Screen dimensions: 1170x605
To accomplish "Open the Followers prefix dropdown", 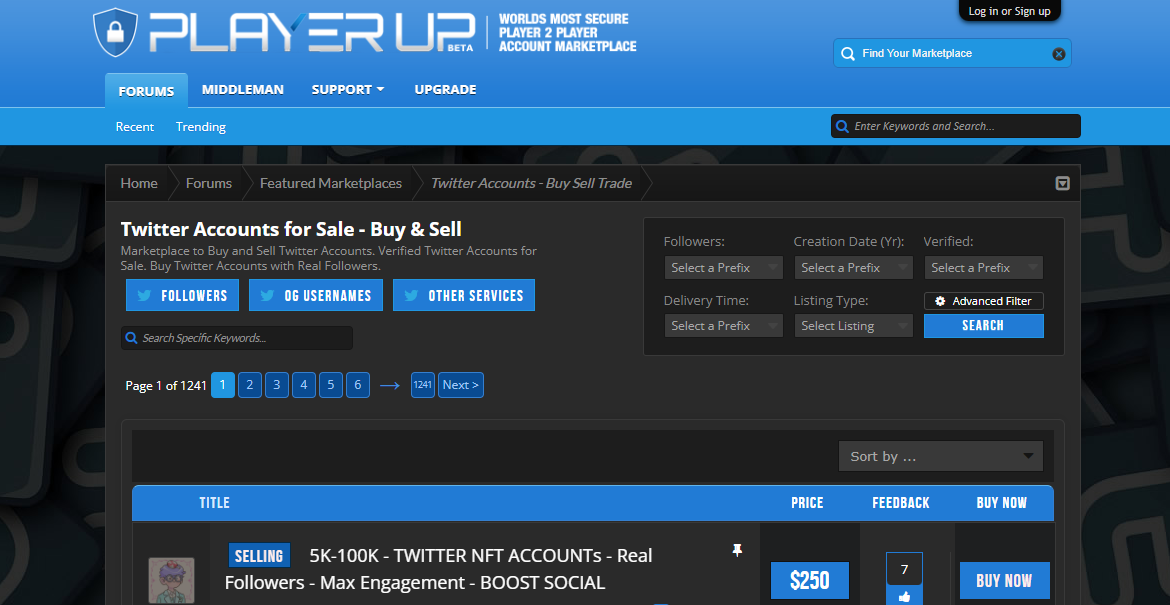I will (x=724, y=268).
